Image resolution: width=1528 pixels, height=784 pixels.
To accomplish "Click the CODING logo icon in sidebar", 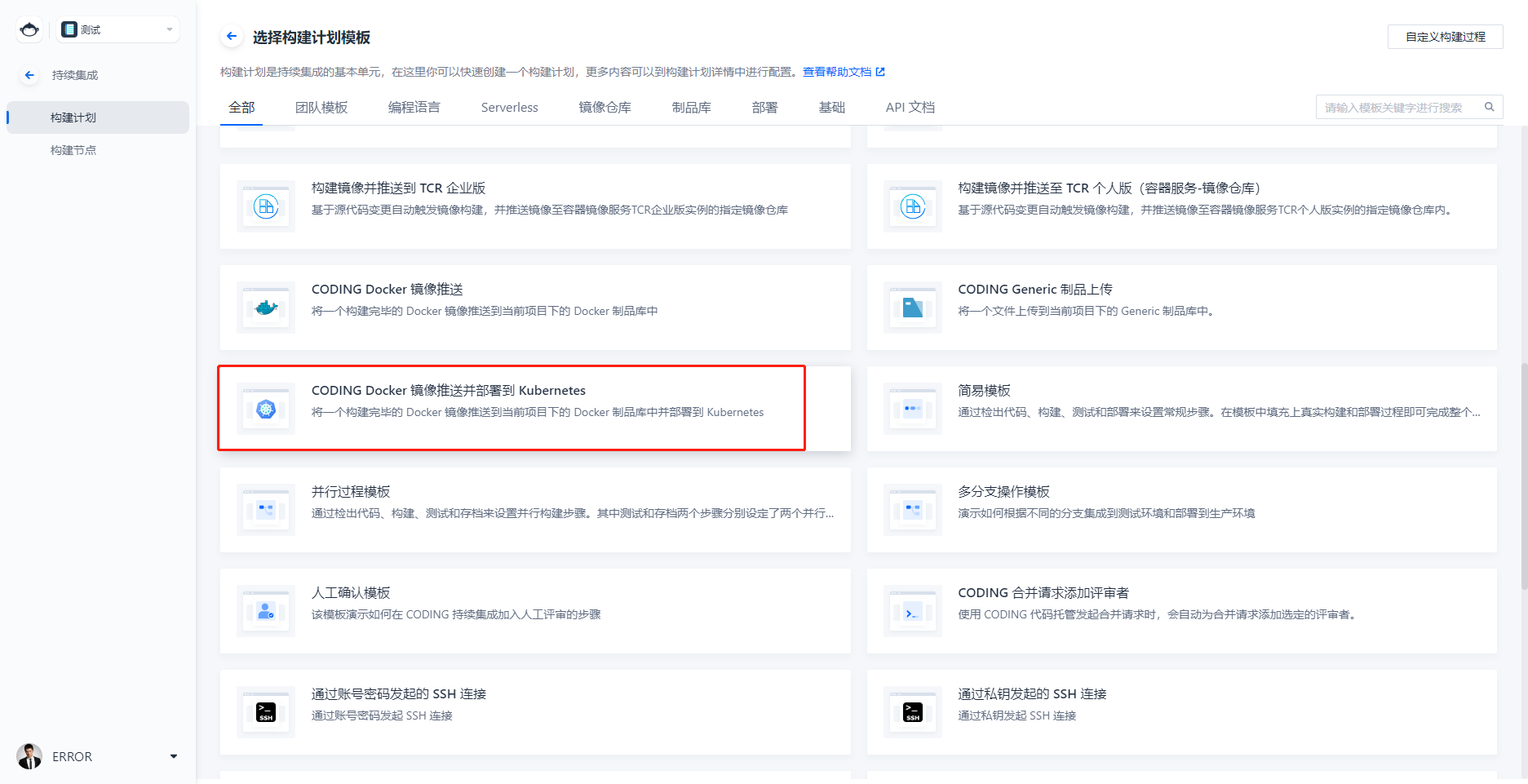I will tap(29, 30).
